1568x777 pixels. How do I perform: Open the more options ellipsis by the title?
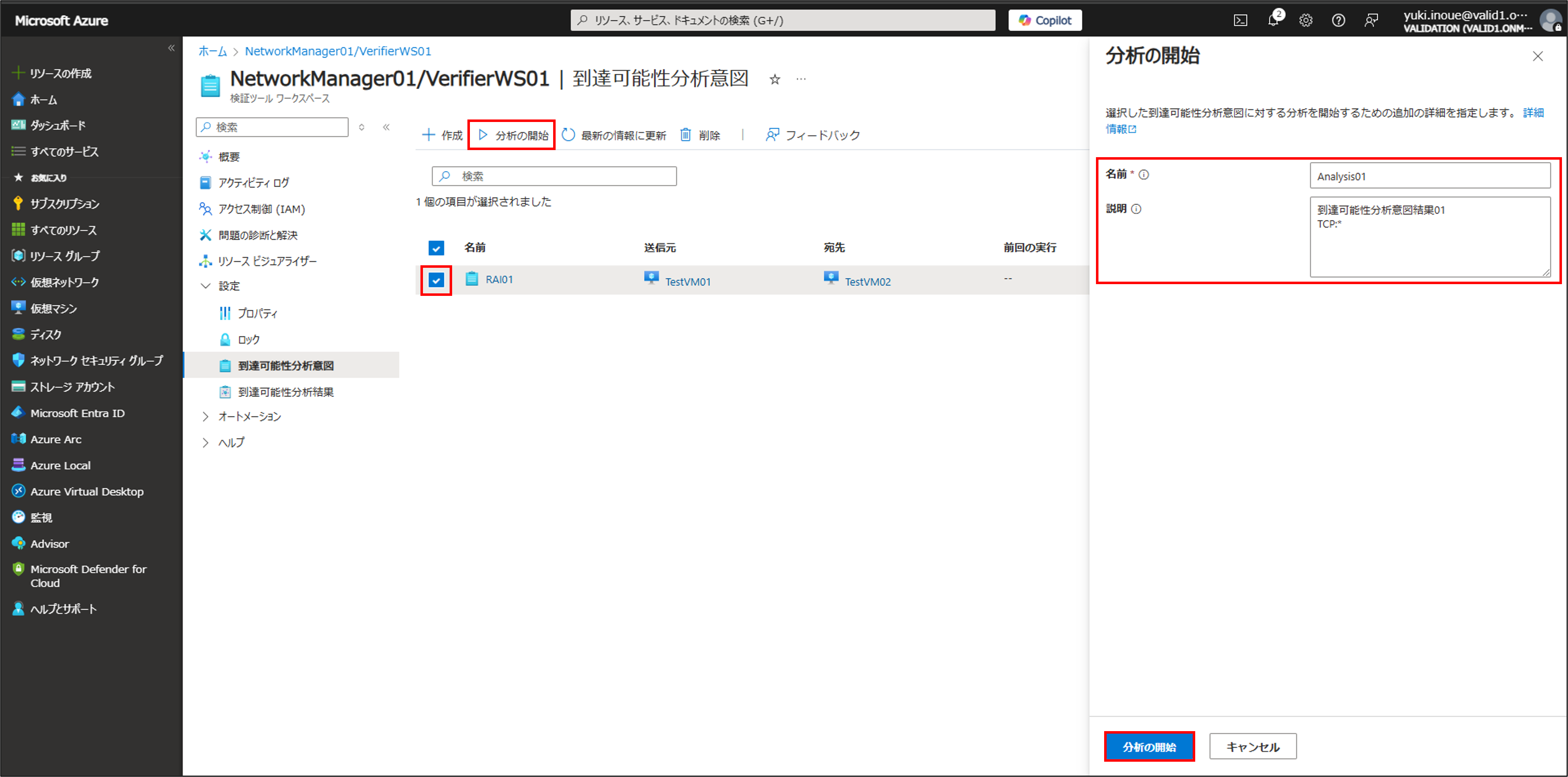pos(801,79)
